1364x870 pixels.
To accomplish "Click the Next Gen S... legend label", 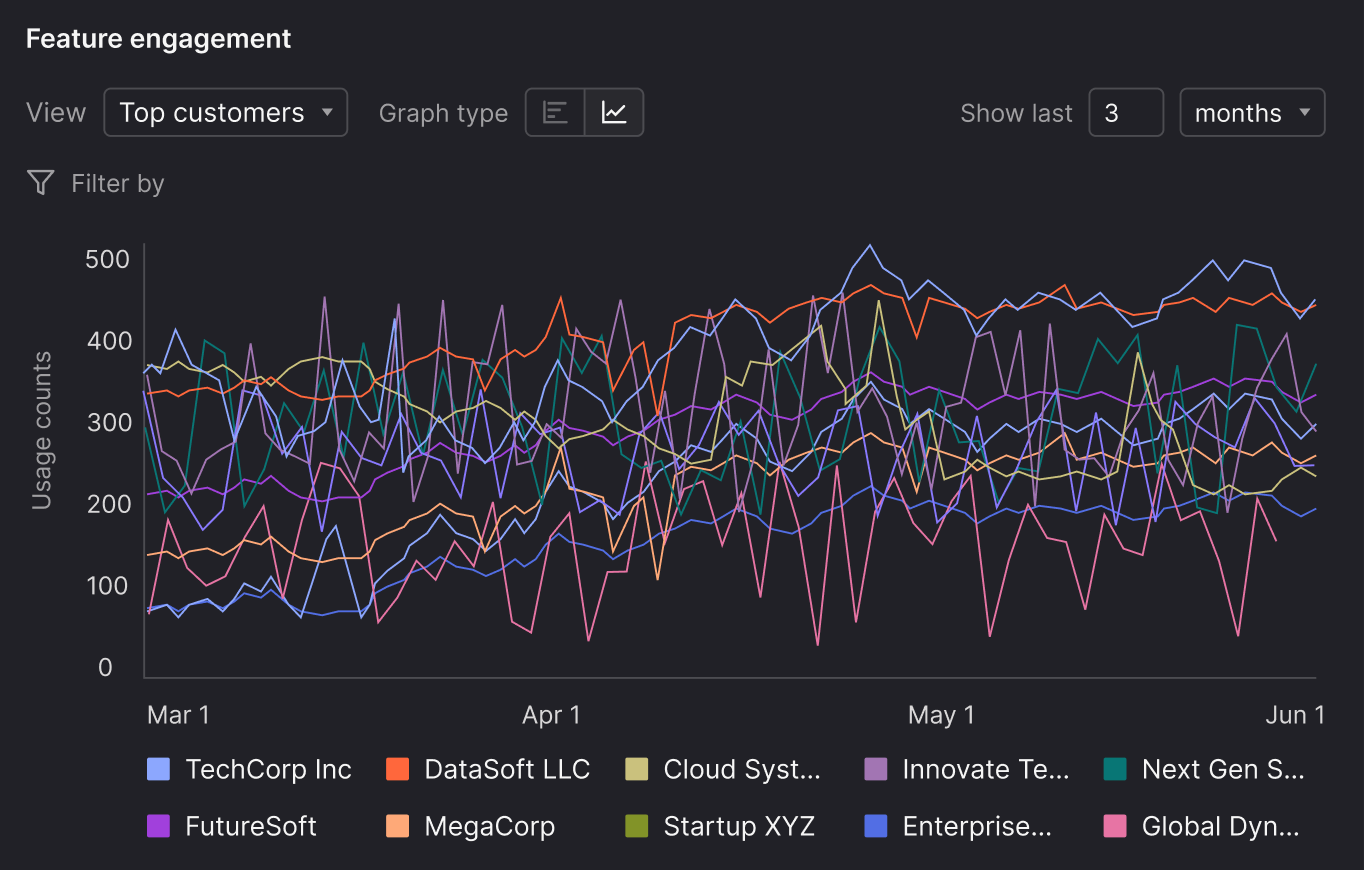I will tap(1223, 769).
